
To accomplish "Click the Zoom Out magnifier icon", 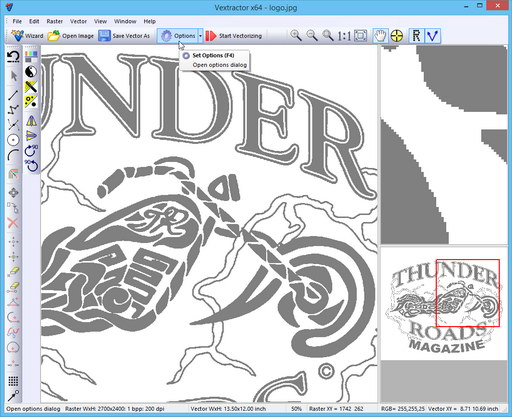I will point(312,35).
